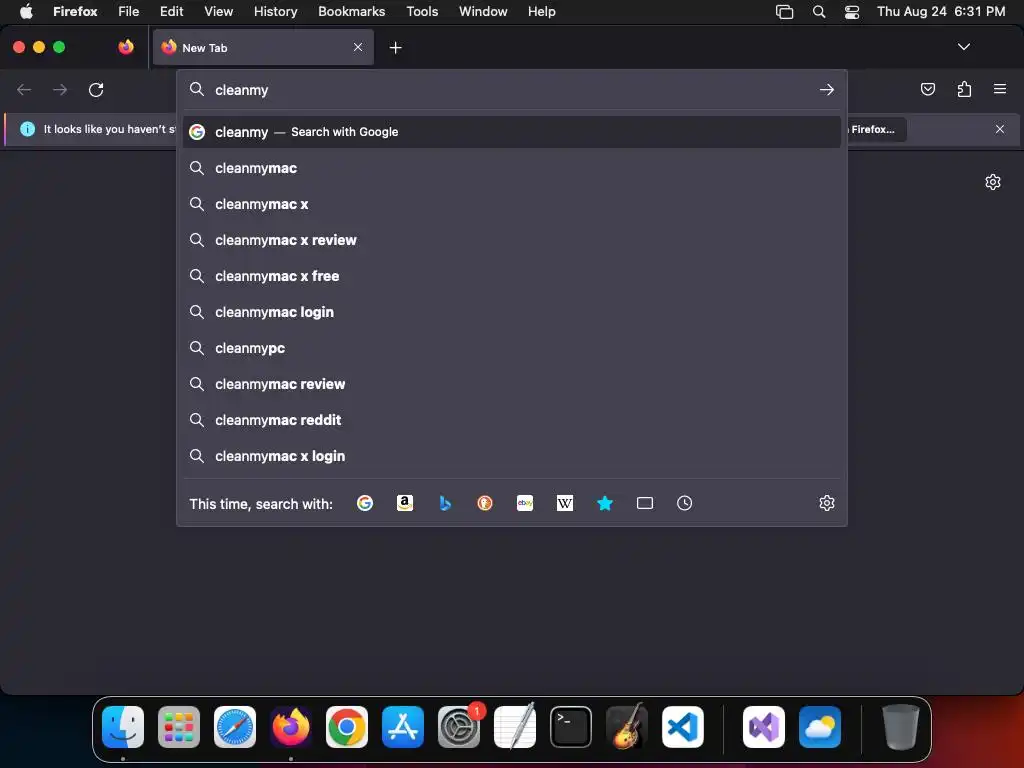Open Google Chrome from the Dock

tap(347, 727)
